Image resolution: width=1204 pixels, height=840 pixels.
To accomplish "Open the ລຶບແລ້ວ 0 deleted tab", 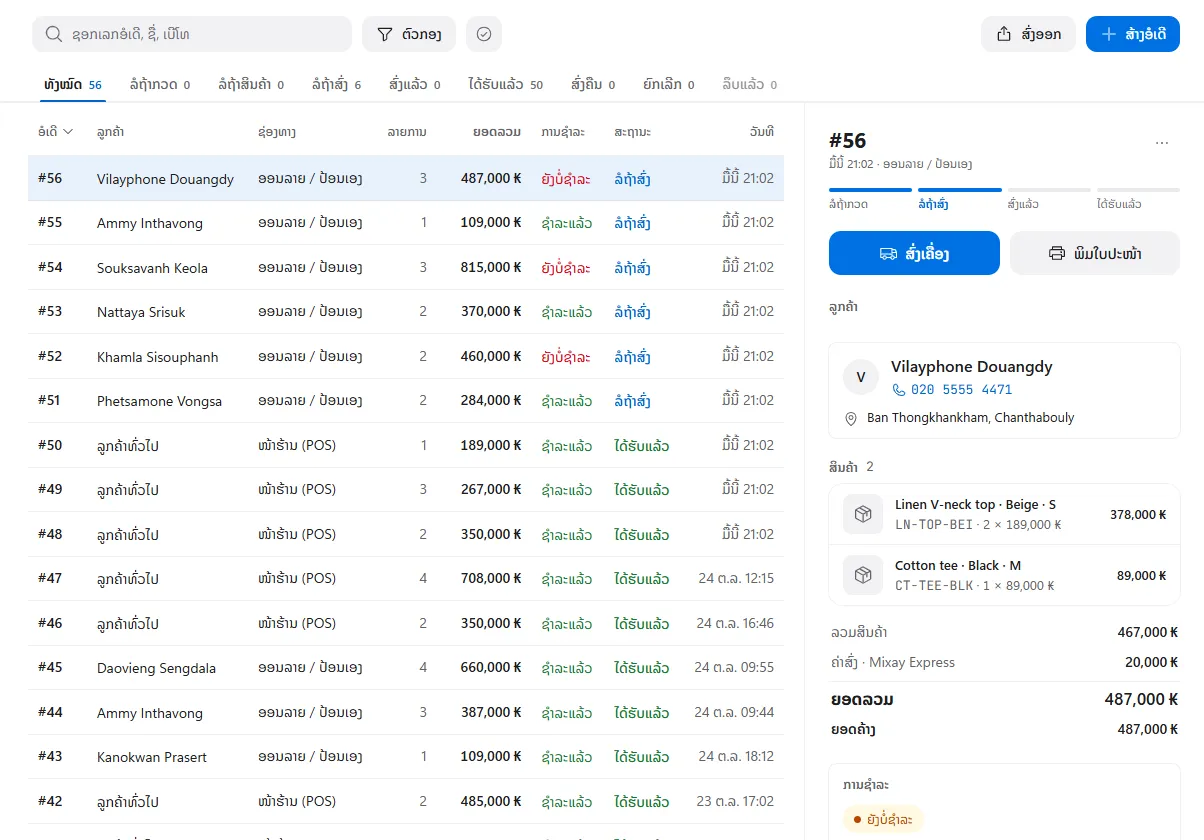I will point(750,85).
